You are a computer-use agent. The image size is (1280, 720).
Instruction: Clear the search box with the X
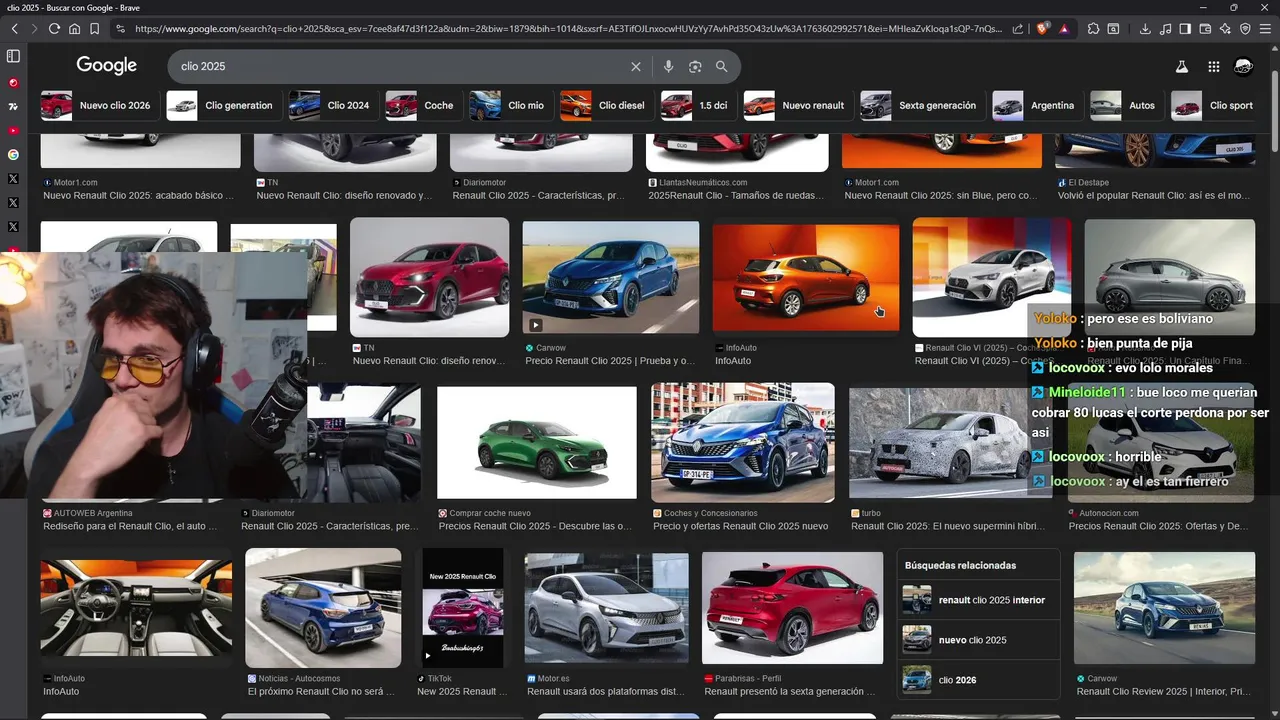[635, 67]
